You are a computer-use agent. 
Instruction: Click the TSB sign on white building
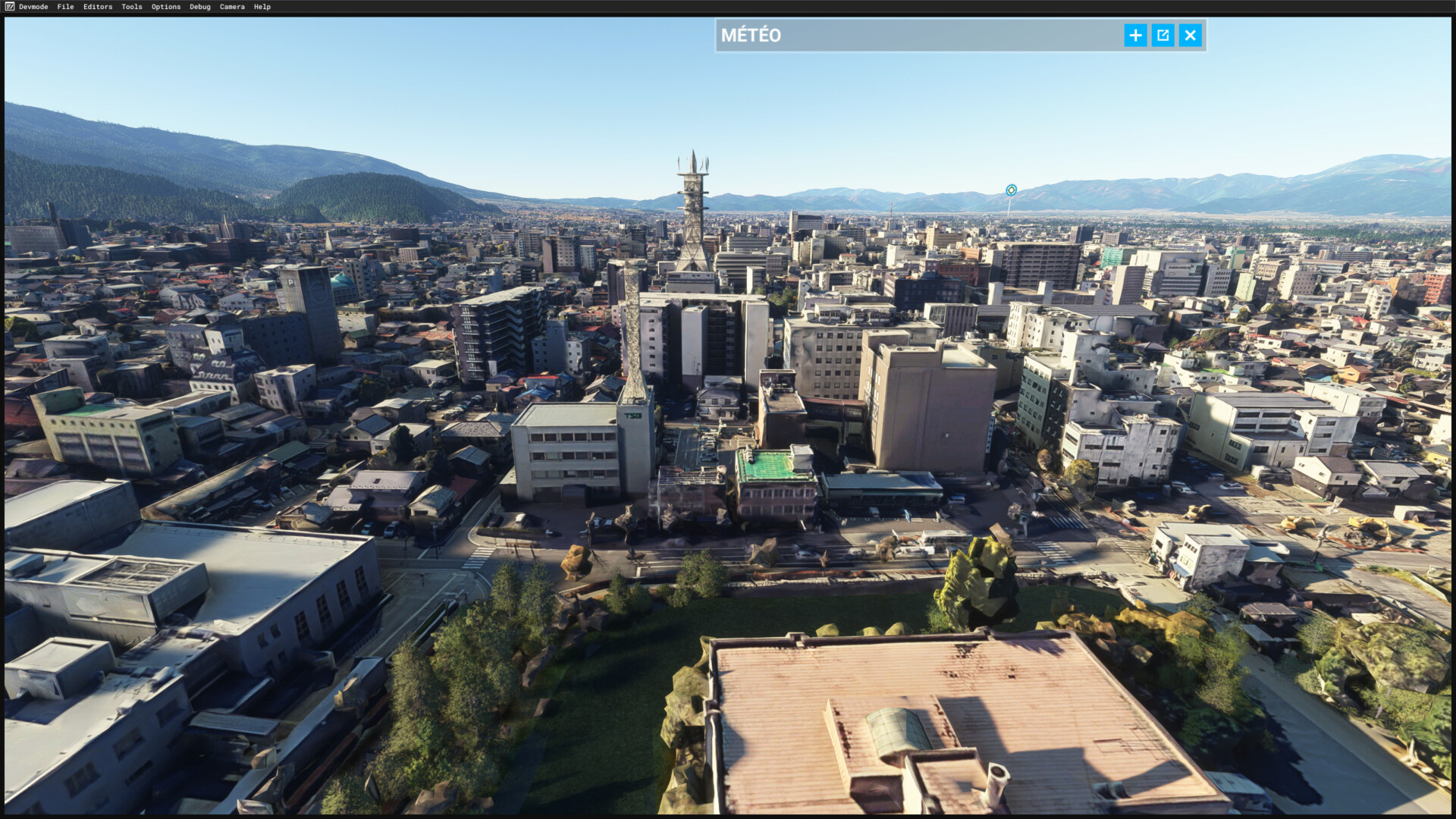click(x=632, y=415)
